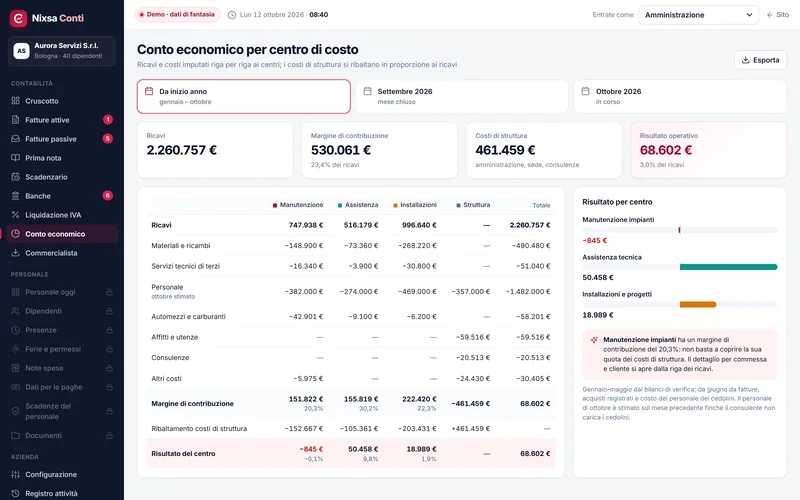Click the lock icon beside Dati per le paghe
The height and width of the screenshot is (500, 800).
tap(109, 387)
